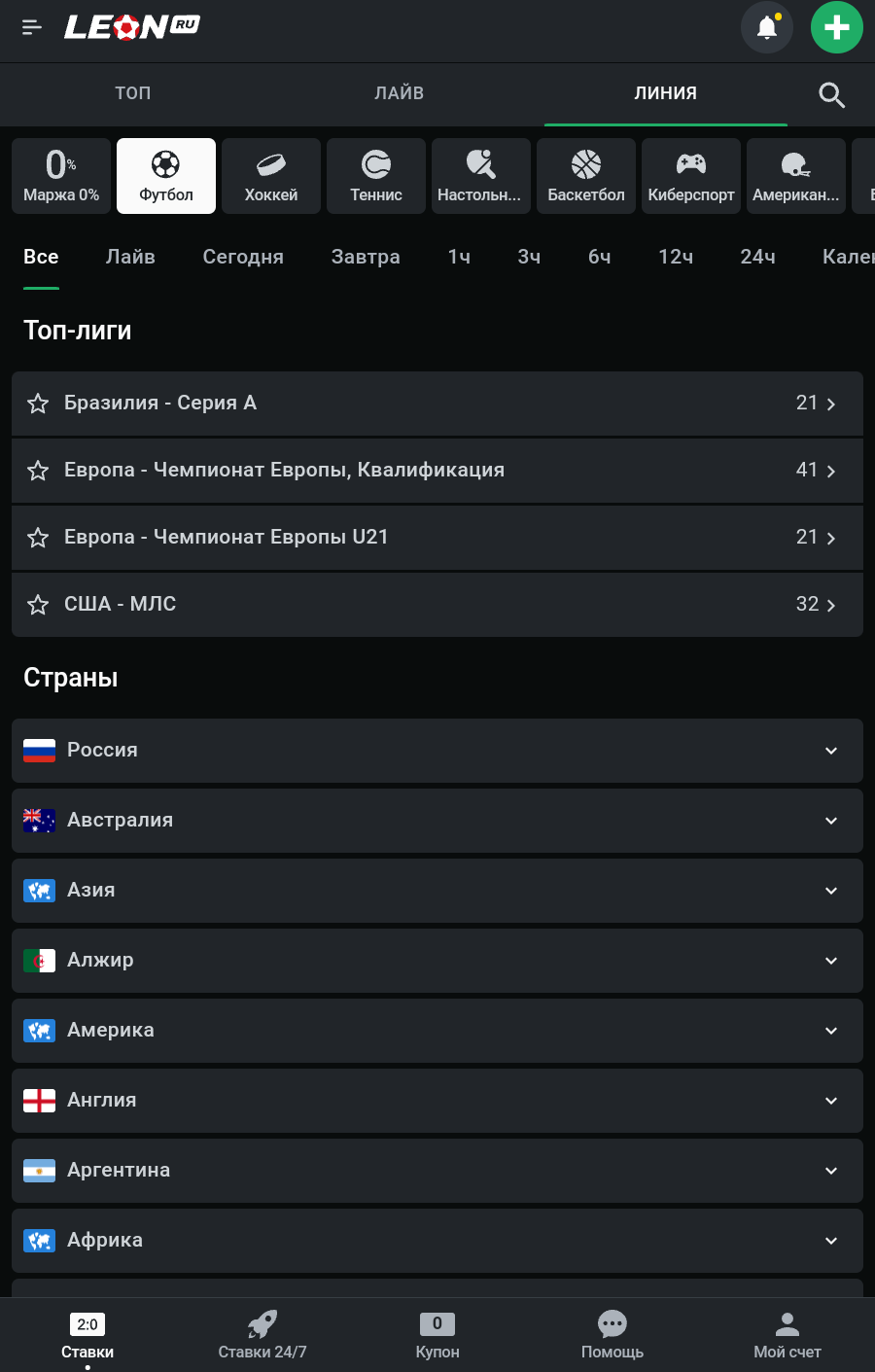Screen dimensions: 875x1372
Task: Switch to the ЛАЙВ tab
Action: tap(400, 93)
